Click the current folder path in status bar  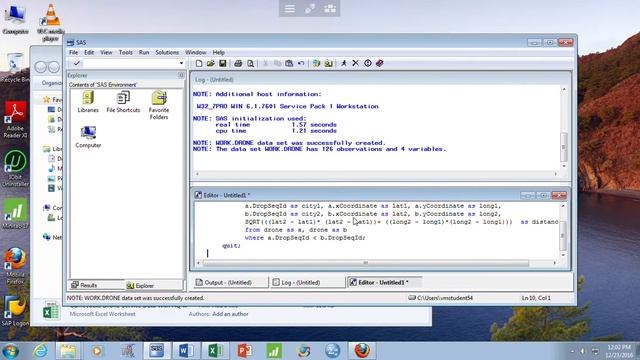pos(441,298)
